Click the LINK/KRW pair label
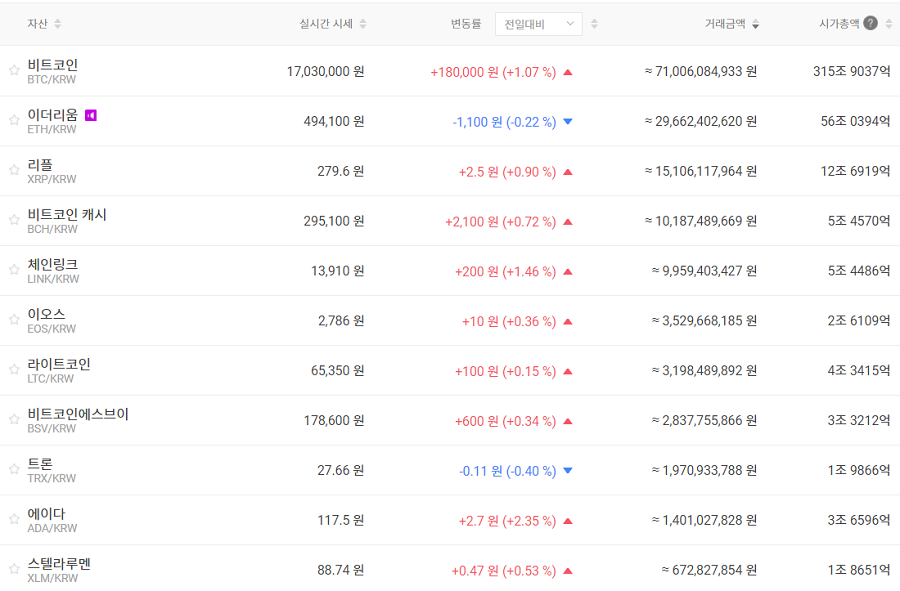This screenshot has width=900, height=591. pyautogui.click(x=53, y=279)
